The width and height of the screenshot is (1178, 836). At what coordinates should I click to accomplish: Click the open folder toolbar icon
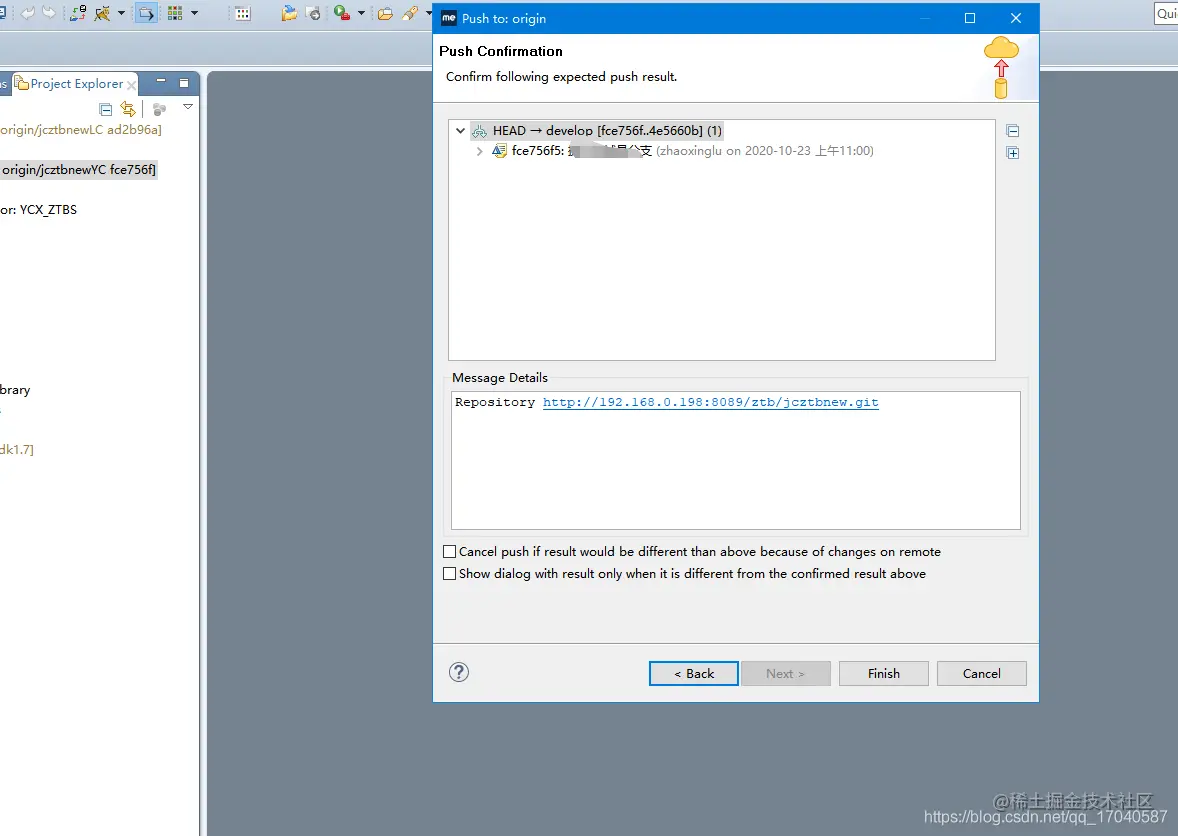(x=385, y=13)
